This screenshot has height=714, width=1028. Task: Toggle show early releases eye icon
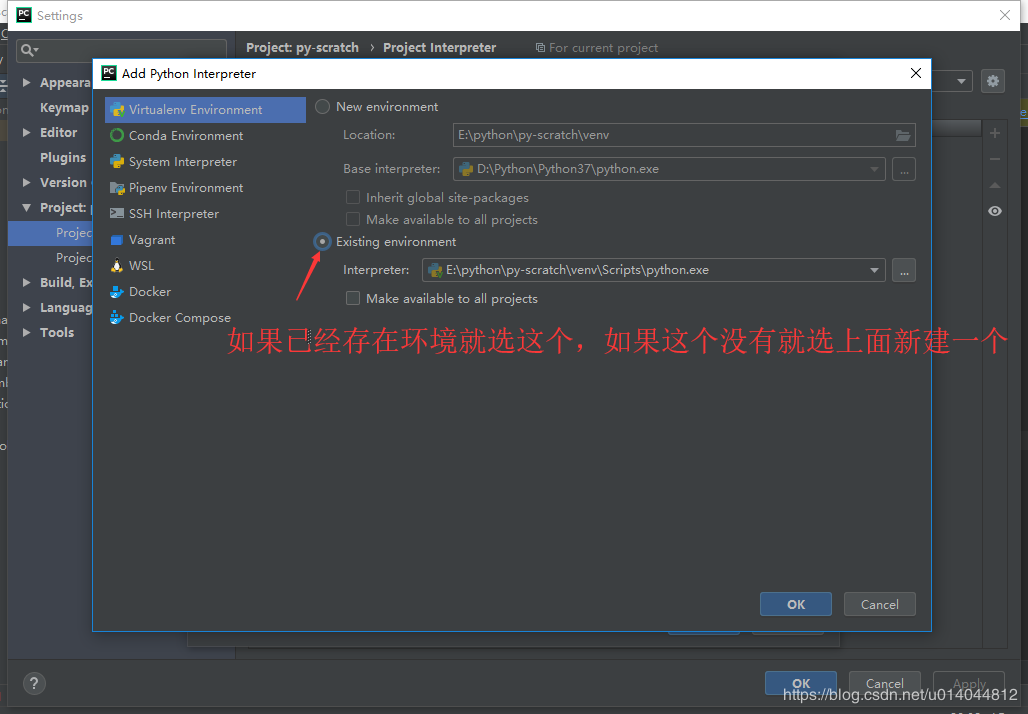click(995, 211)
